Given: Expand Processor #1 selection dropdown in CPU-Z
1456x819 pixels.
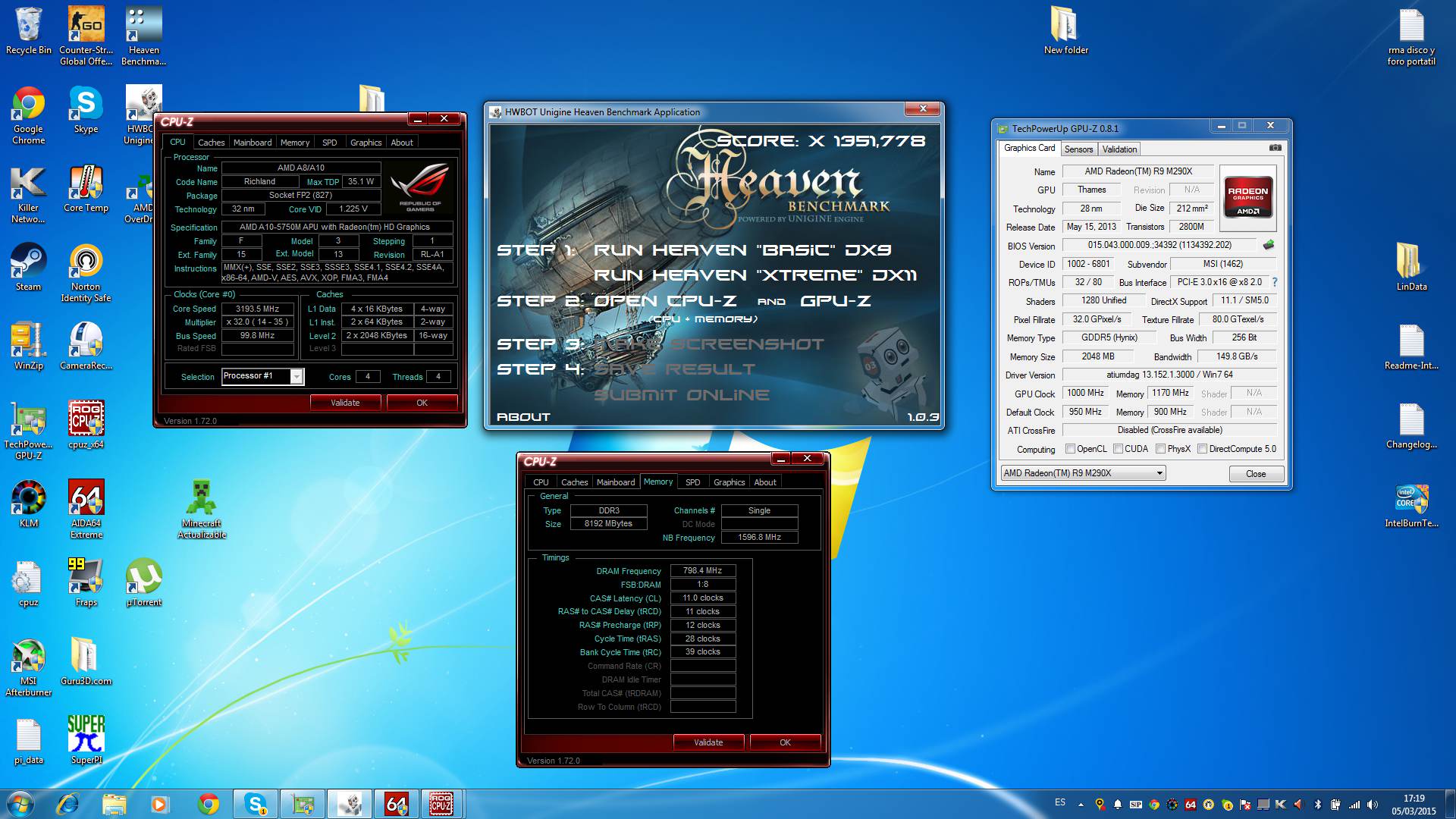Looking at the screenshot, I should pos(297,376).
